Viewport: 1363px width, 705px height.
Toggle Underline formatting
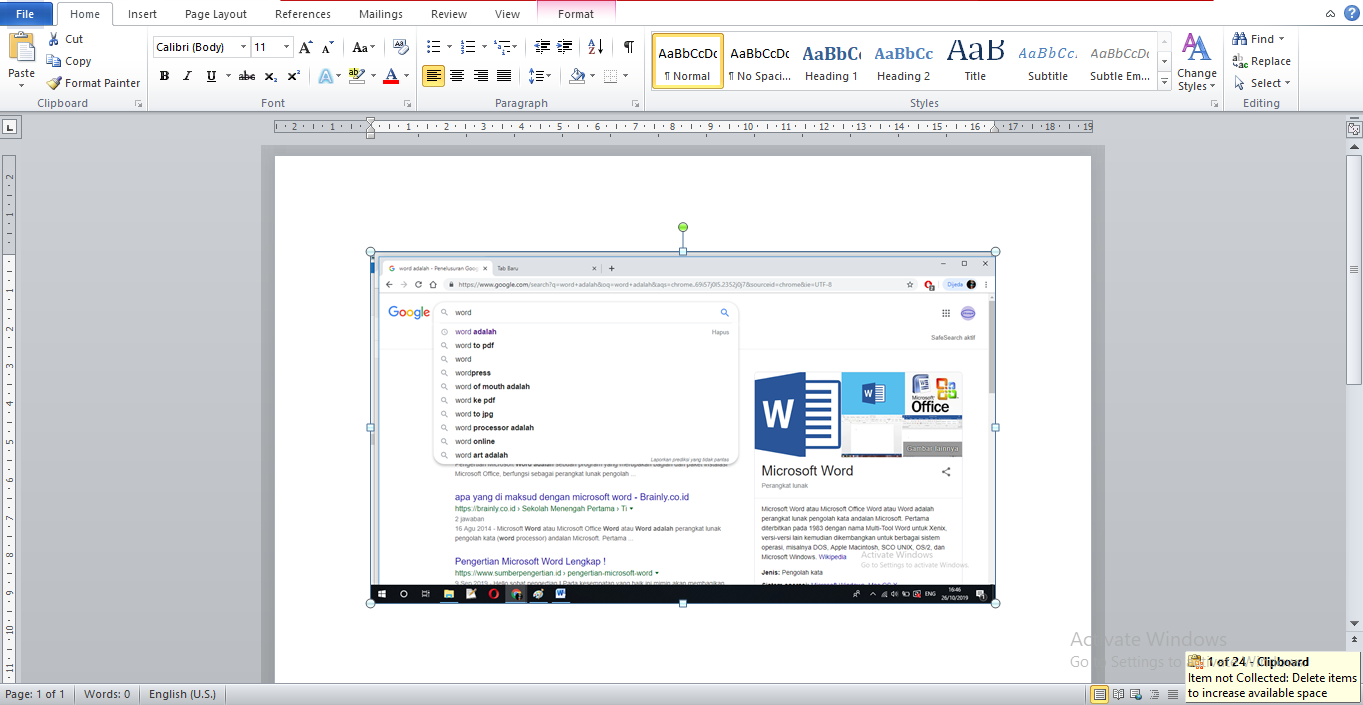[211, 76]
